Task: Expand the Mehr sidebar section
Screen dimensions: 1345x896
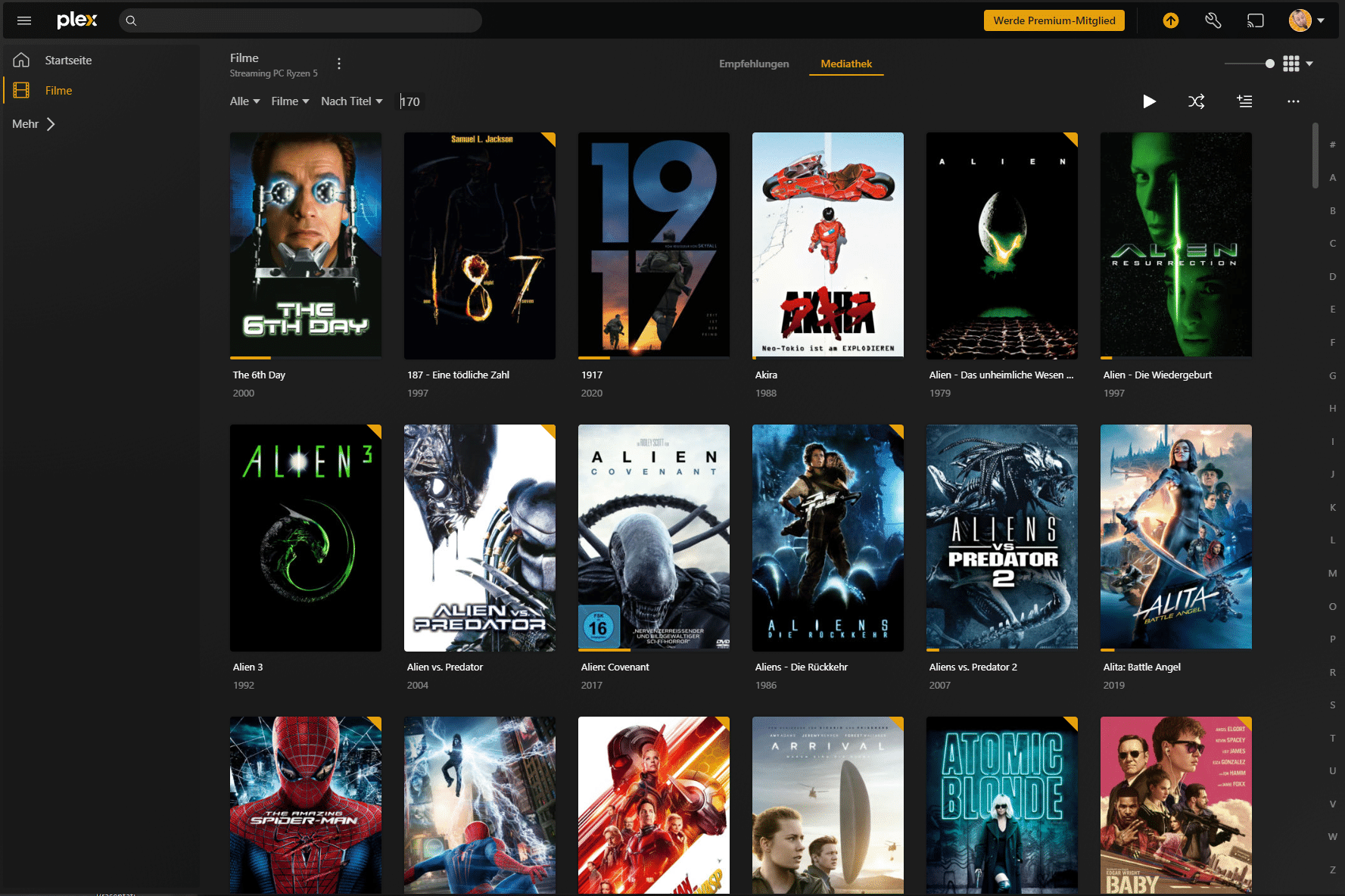Action: (x=34, y=123)
